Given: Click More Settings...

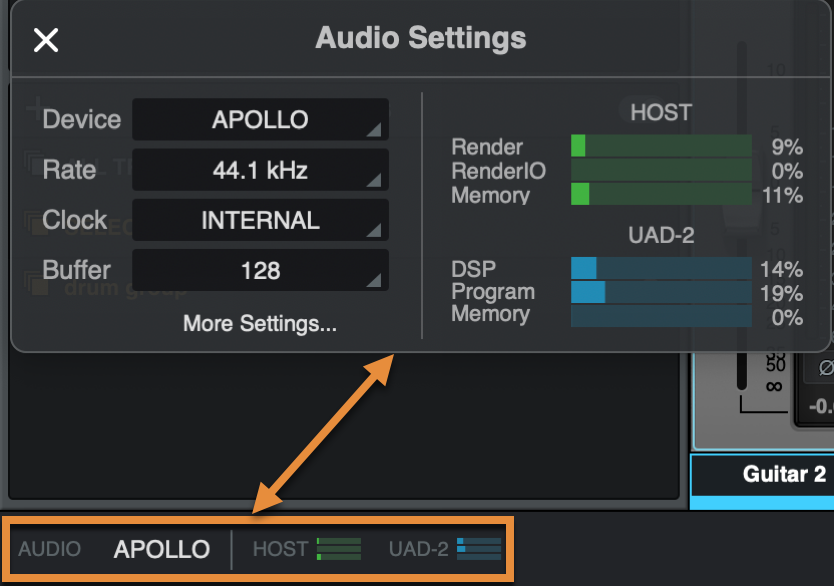Looking at the screenshot, I should pos(258,324).
